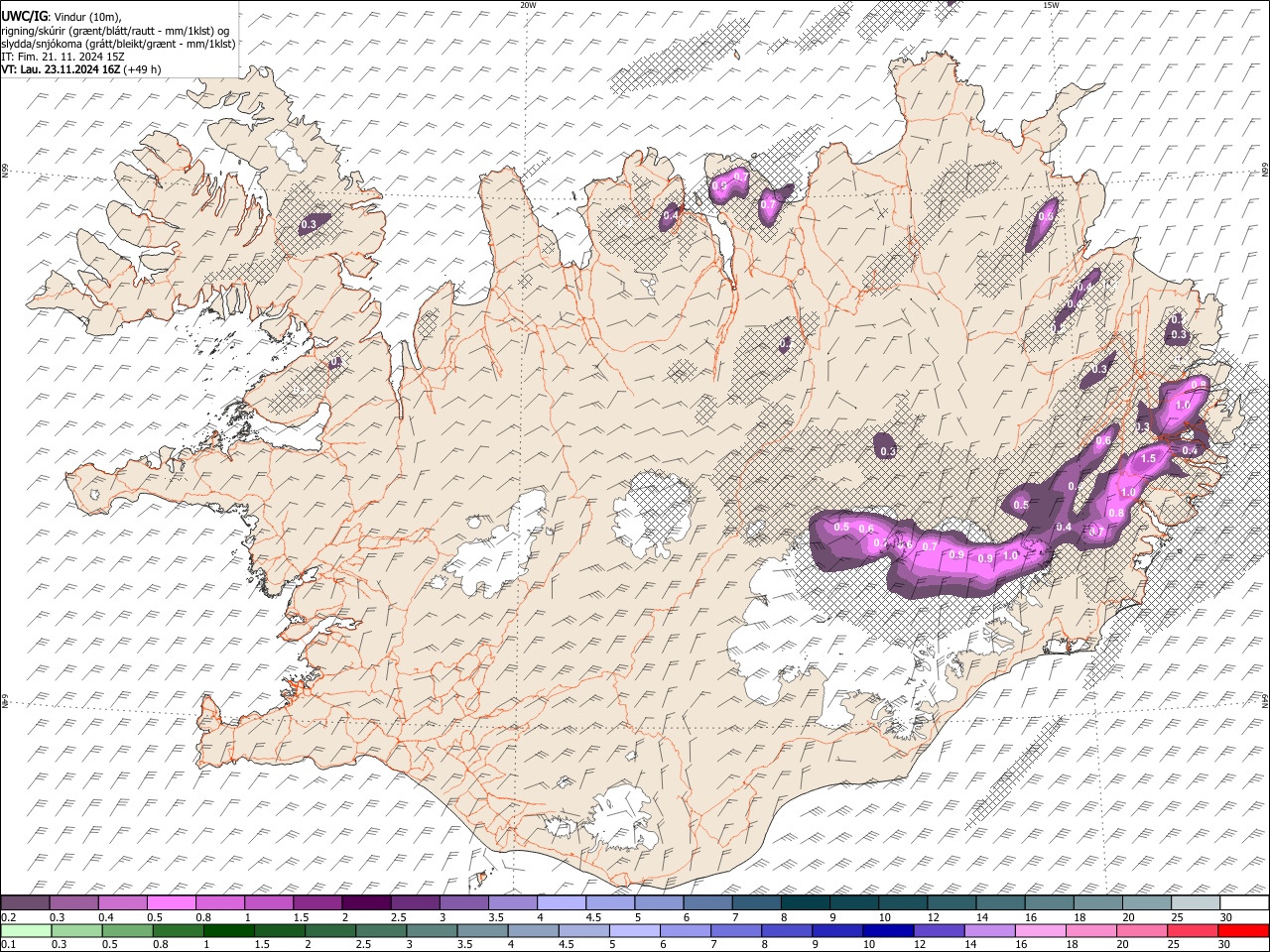Click the '0.3' value in the Westfjords
This screenshot has width=1270, height=952.
pyautogui.click(x=308, y=225)
